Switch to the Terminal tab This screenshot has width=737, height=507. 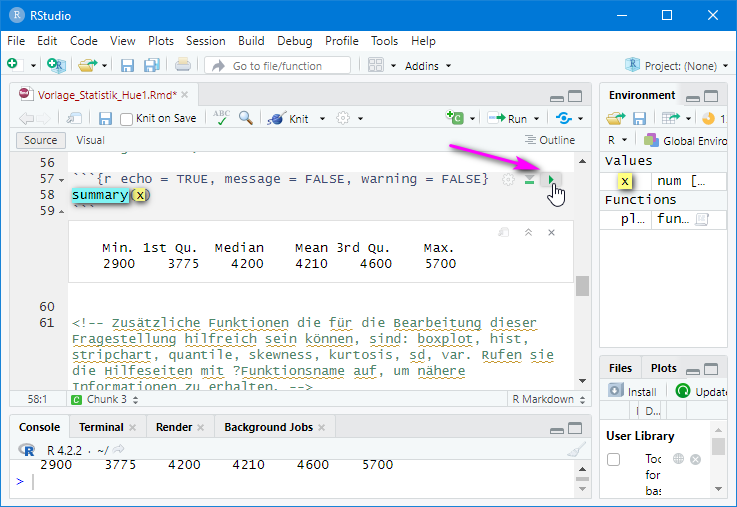coord(101,427)
